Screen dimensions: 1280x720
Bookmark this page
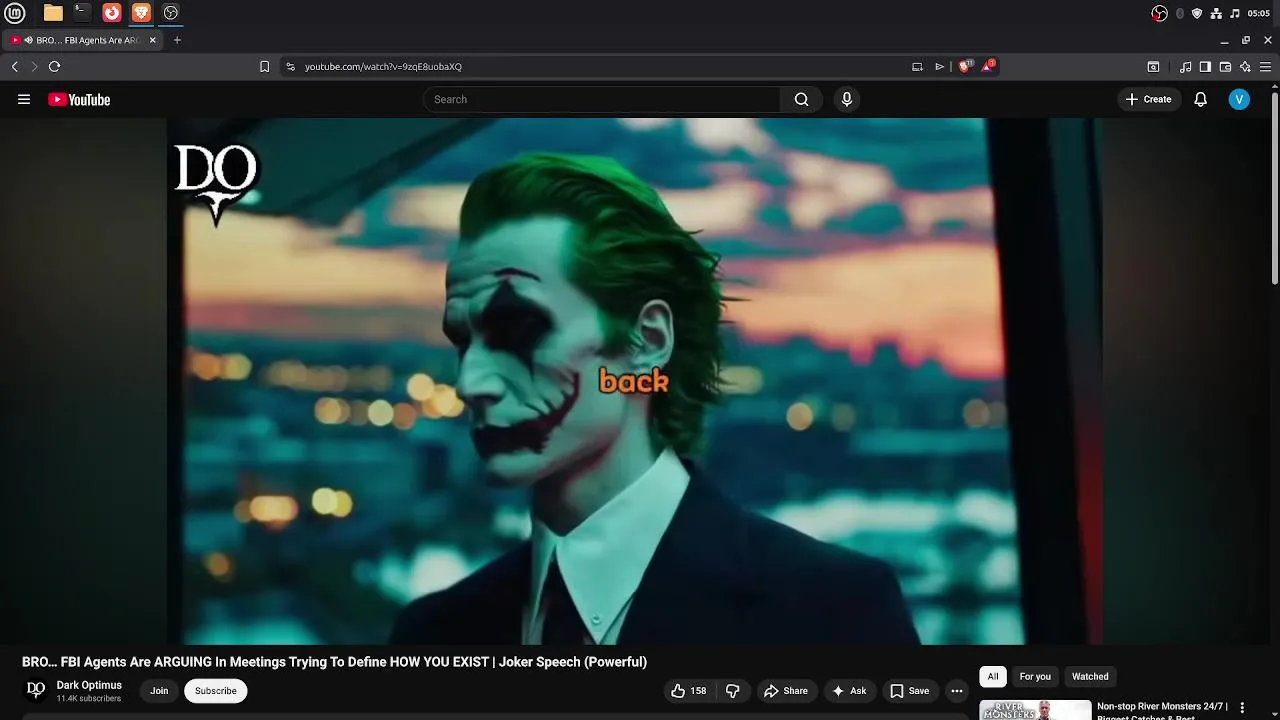point(264,66)
